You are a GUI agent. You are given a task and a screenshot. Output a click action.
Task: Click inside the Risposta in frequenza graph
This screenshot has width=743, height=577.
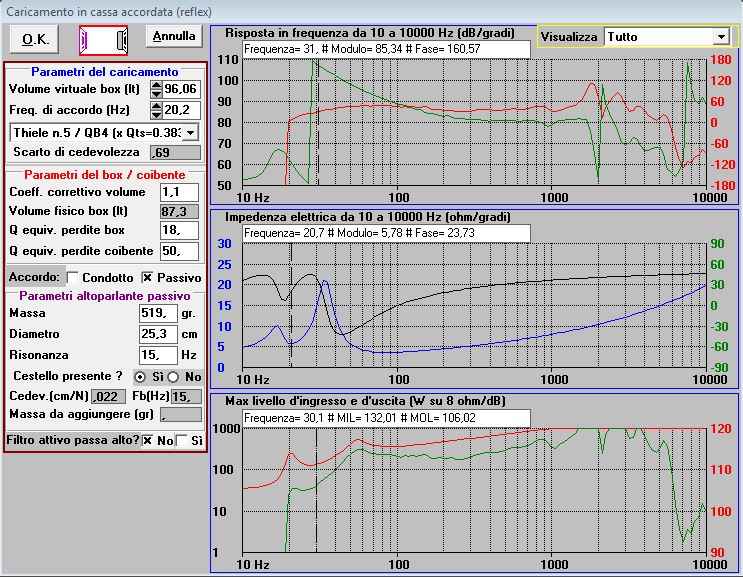tap(474, 122)
